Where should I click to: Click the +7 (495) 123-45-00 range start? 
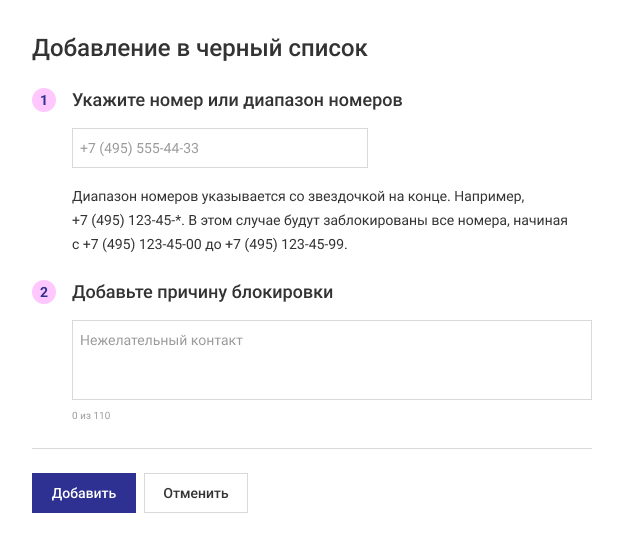coord(141,245)
